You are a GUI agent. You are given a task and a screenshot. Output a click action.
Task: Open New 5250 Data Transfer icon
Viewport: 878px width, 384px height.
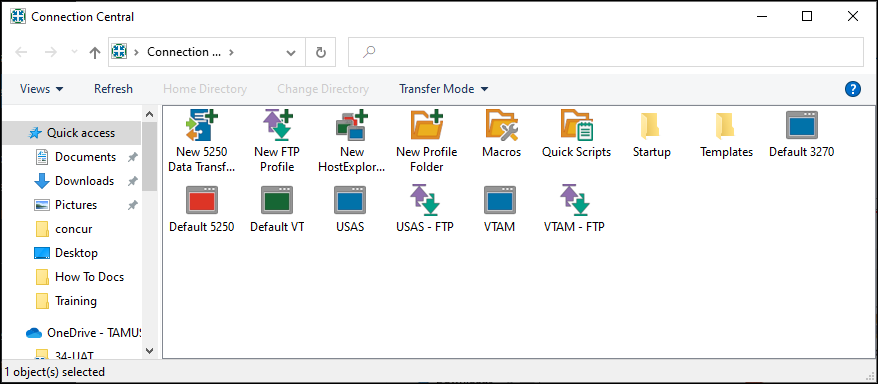pos(202,125)
